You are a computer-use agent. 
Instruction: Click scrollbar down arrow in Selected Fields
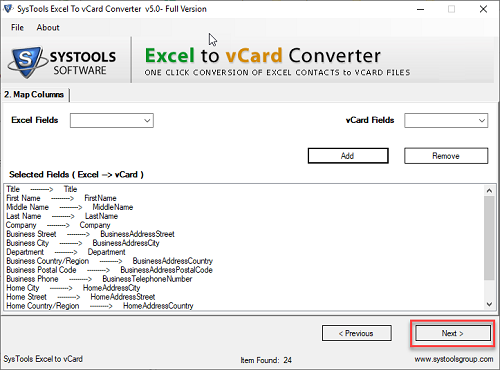click(x=489, y=304)
